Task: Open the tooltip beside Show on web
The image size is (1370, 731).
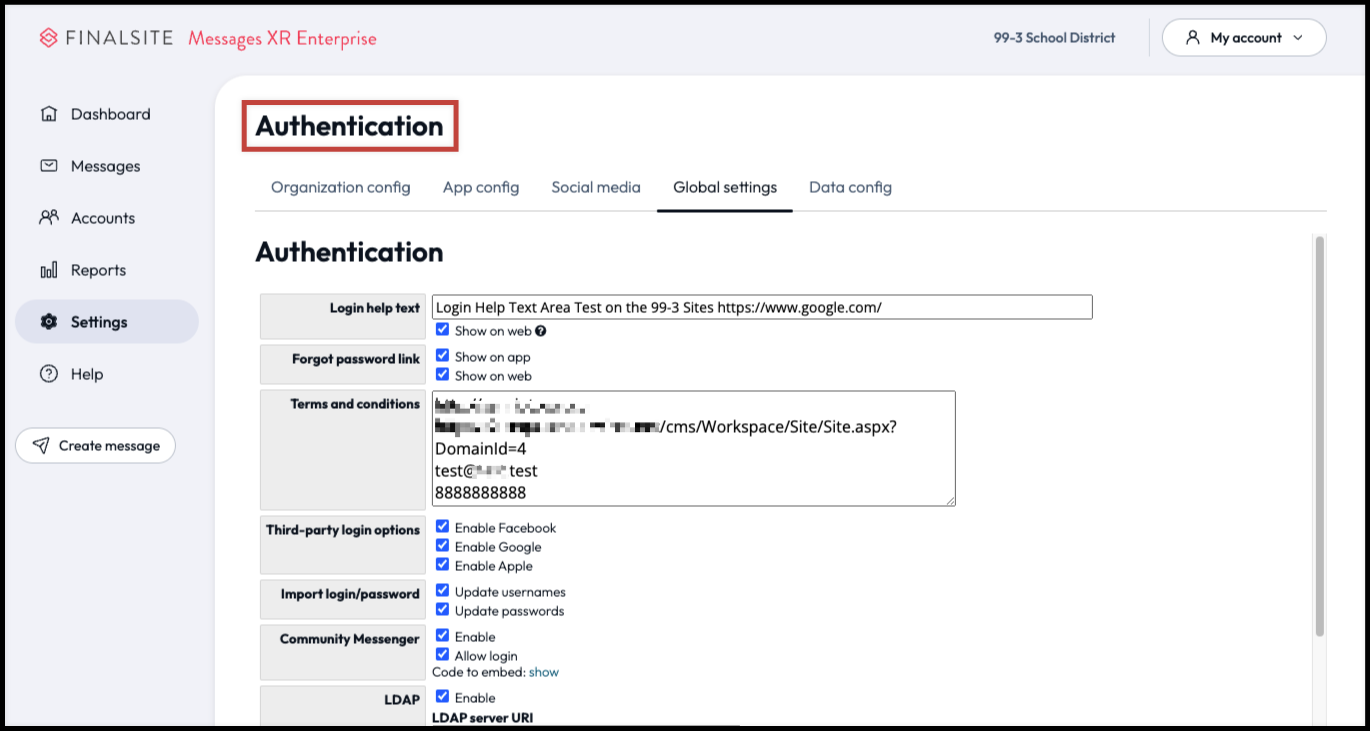Action: [540, 330]
